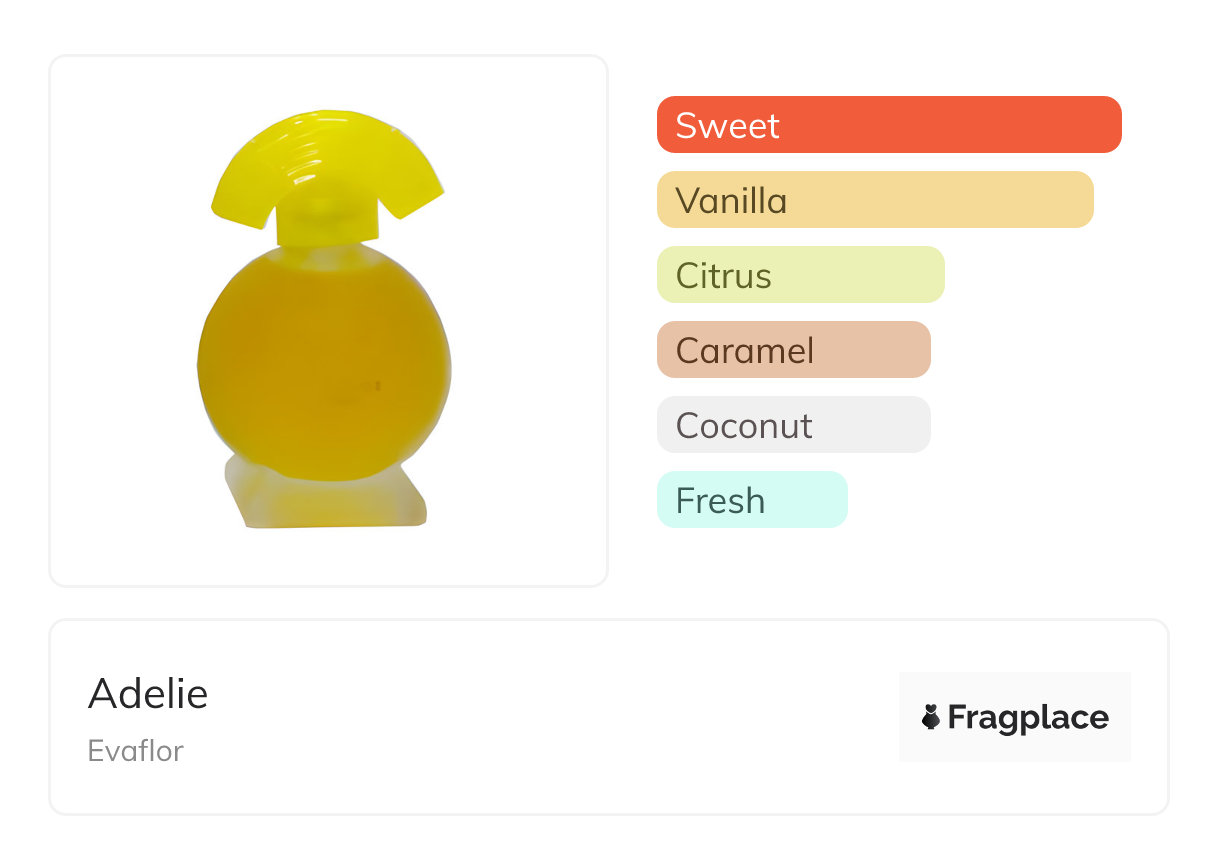Open the Evaflor brand link
Screen dimensions: 1218x864
click(x=136, y=750)
